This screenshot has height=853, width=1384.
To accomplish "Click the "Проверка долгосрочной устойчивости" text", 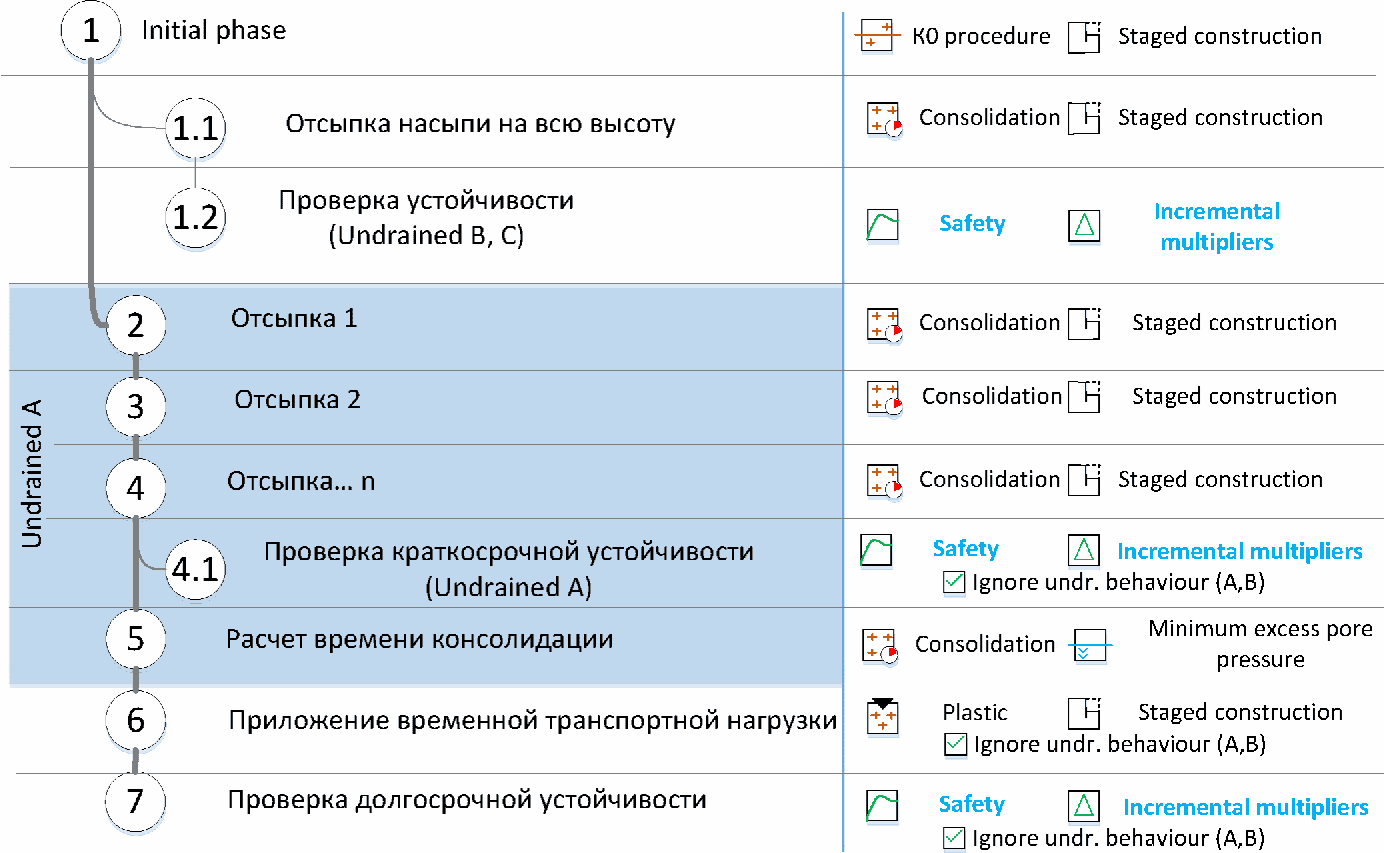I will [467, 800].
